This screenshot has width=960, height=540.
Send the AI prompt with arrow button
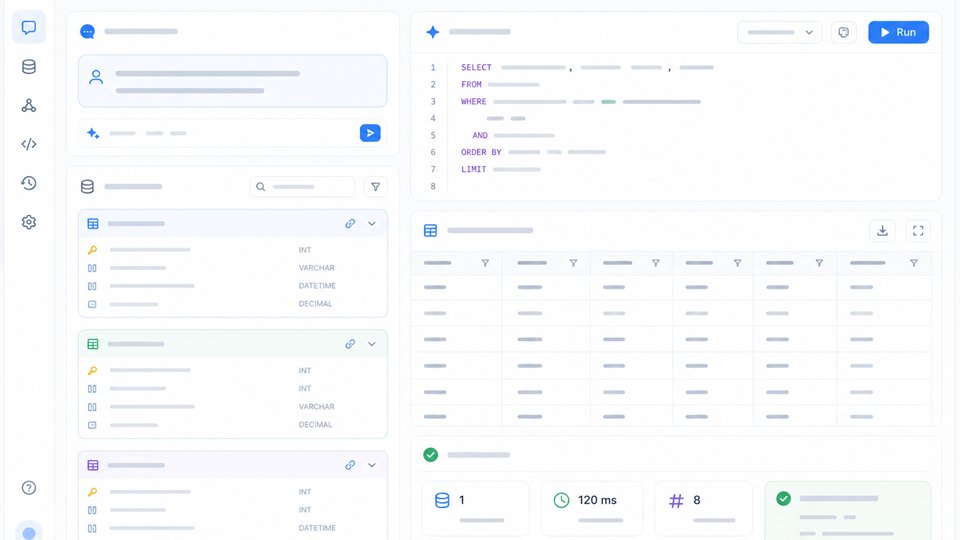[370, 133]
